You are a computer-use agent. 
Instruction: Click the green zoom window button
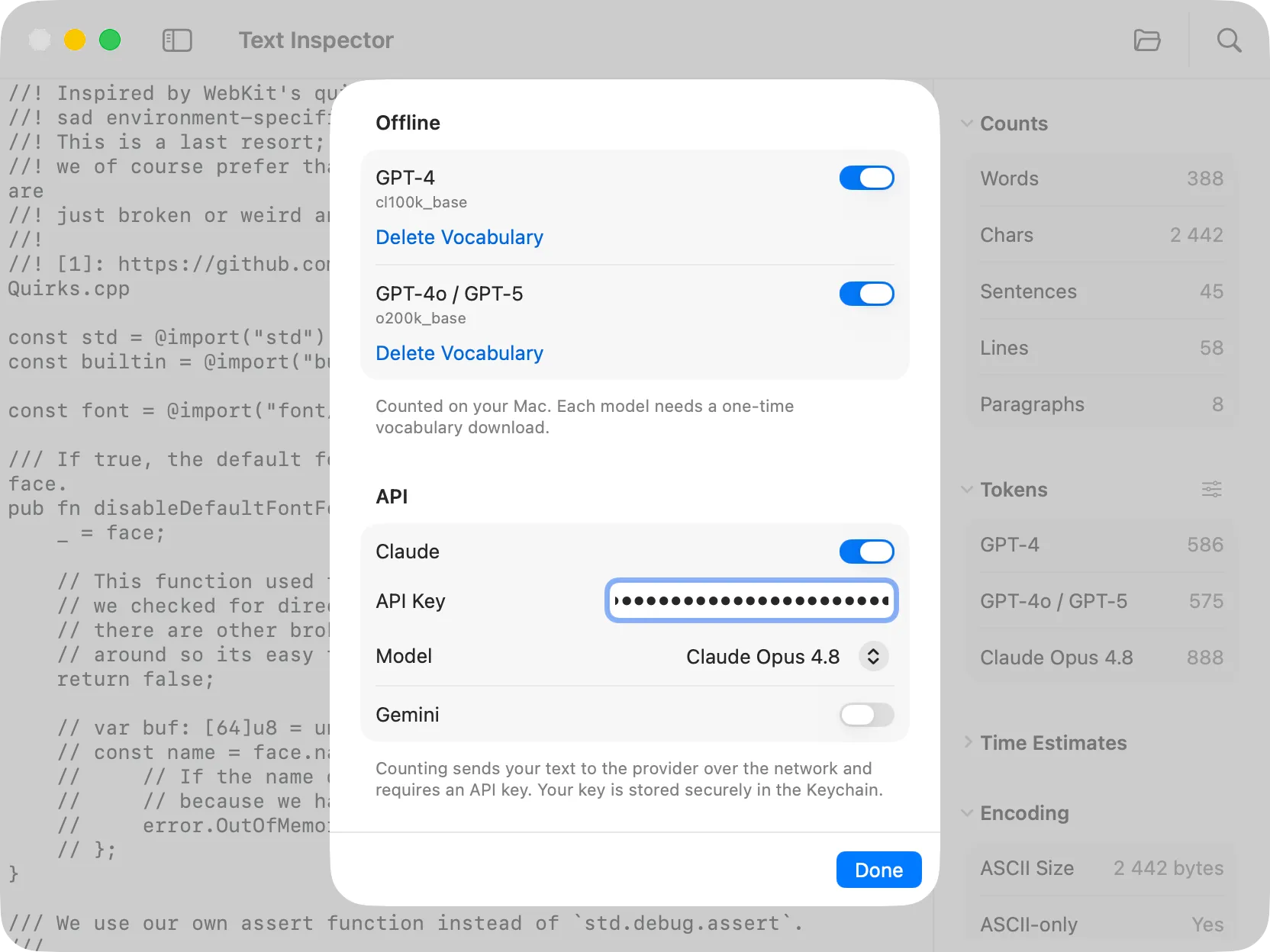pos(110,40)
